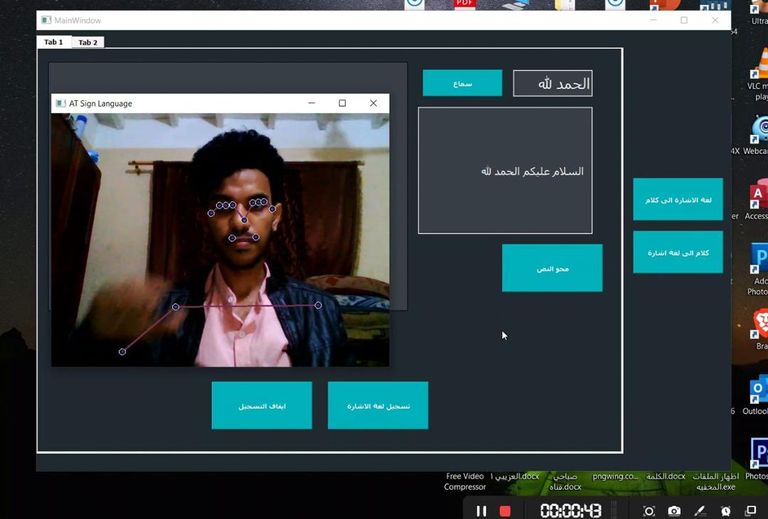Screen dimensions: 768x519
Task: Click the محو النص clear text button
Action: pyautogui.click(x=552, y=268)
